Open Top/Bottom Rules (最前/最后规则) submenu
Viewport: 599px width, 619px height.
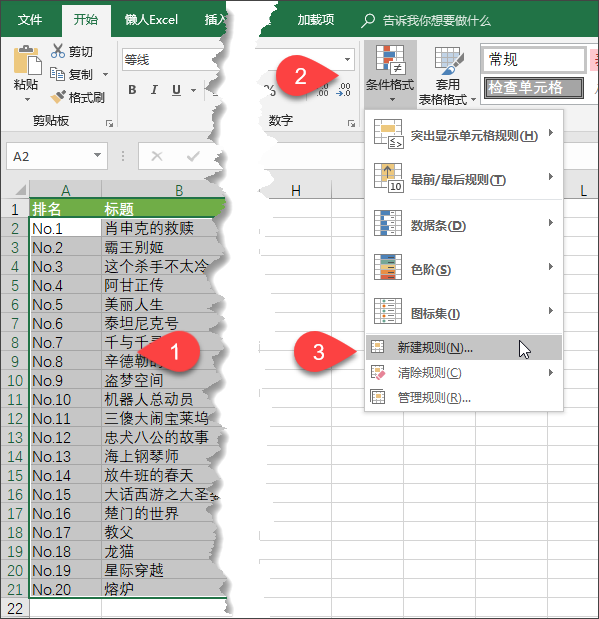pos(464,178)
